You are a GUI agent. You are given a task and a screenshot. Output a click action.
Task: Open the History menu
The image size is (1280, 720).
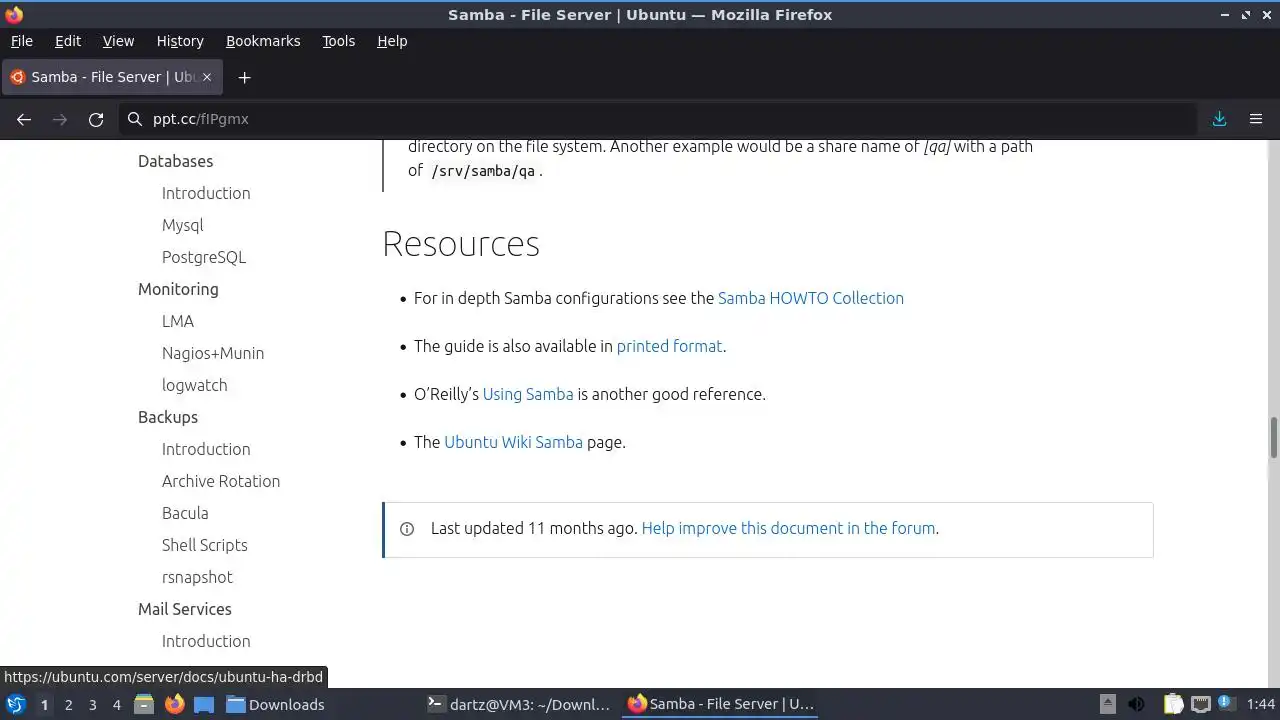(x=180, y=41)
